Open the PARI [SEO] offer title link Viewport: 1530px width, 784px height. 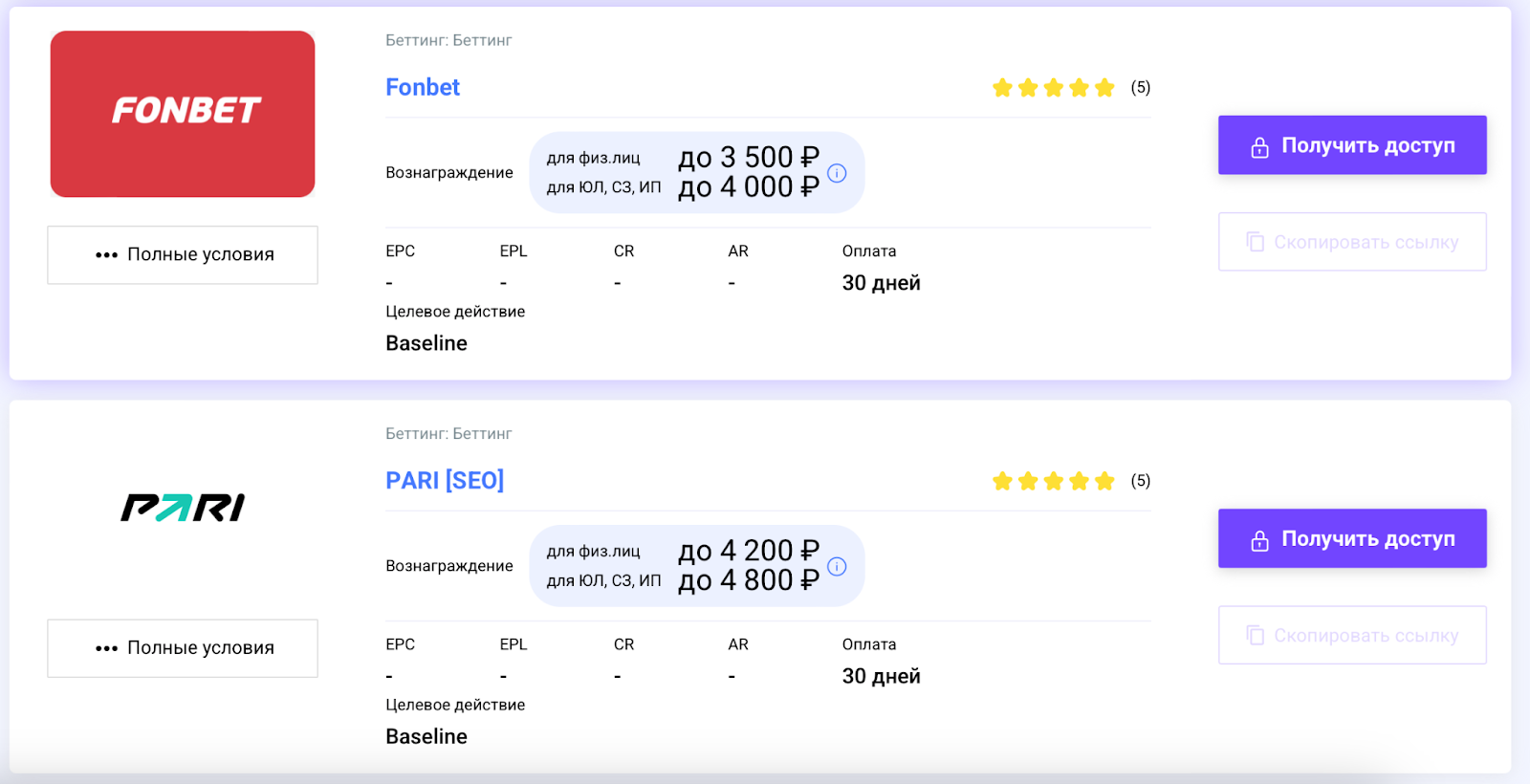[x=445, y=480]
